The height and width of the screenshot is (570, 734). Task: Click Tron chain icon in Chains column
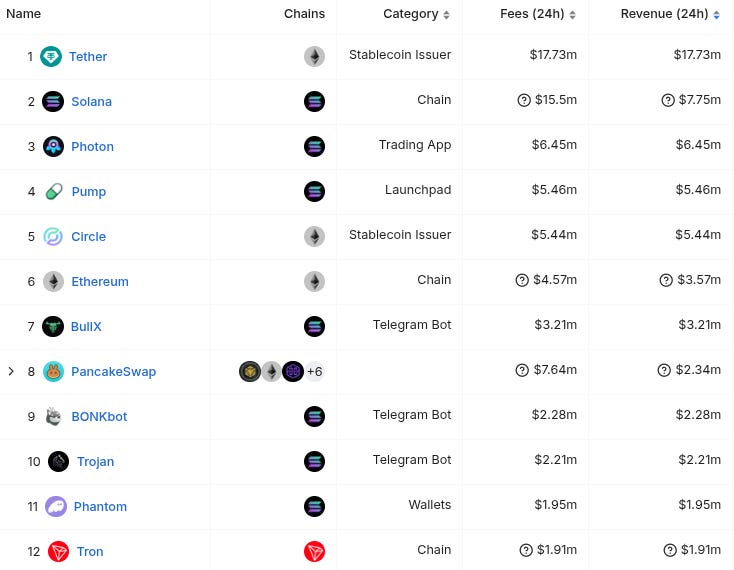(315, 551)
